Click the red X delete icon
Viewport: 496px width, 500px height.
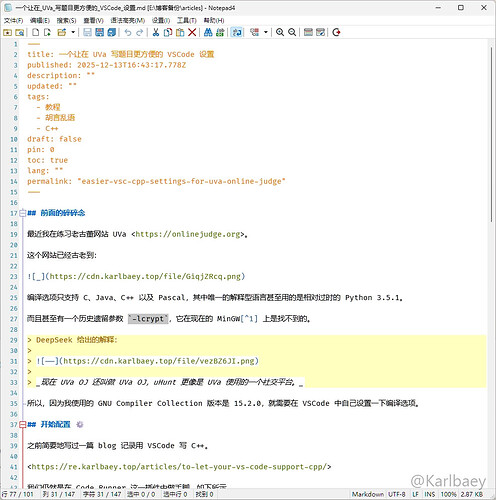tap(192, 32)
